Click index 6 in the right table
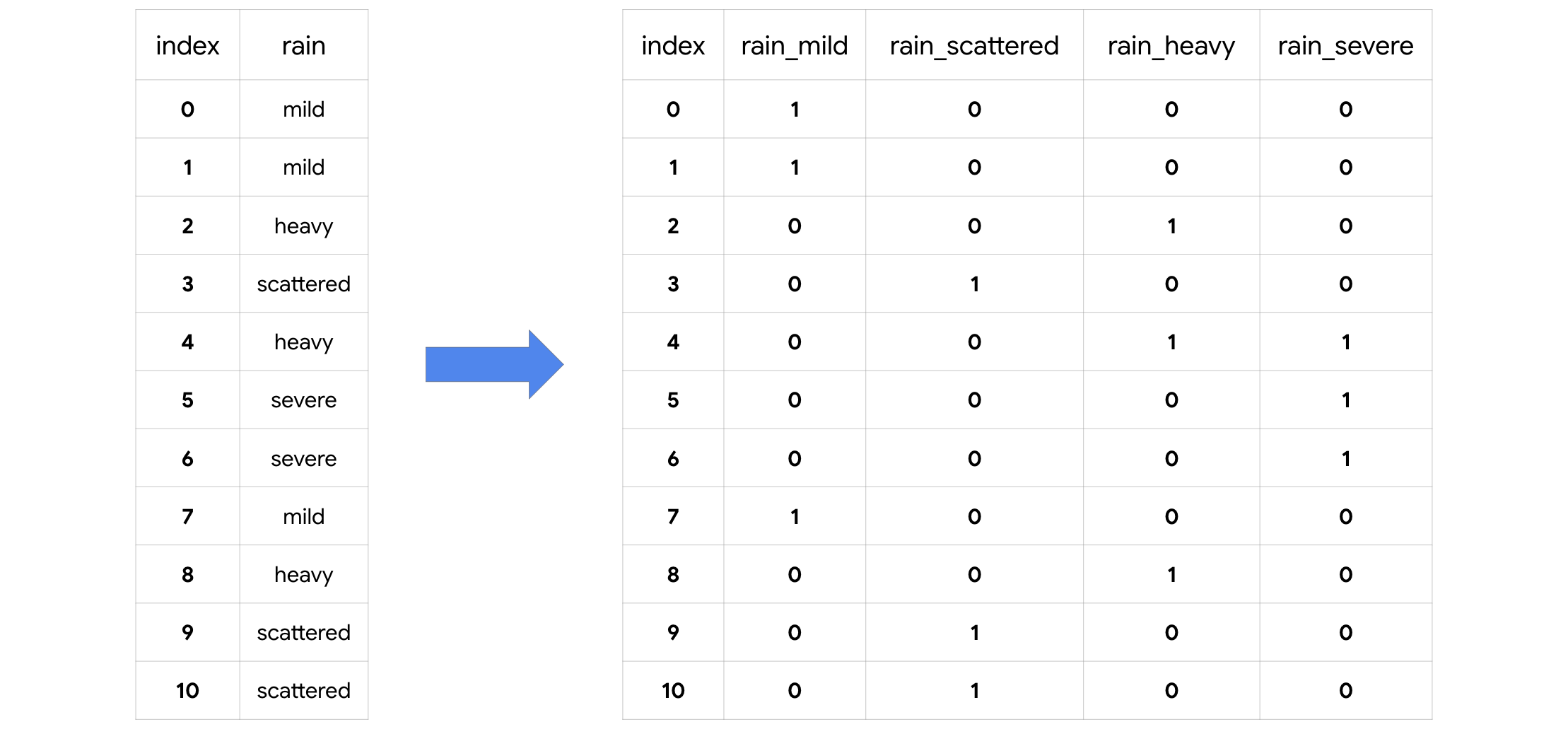Screen dimensions: 1568x734 (x=672, y=459)
